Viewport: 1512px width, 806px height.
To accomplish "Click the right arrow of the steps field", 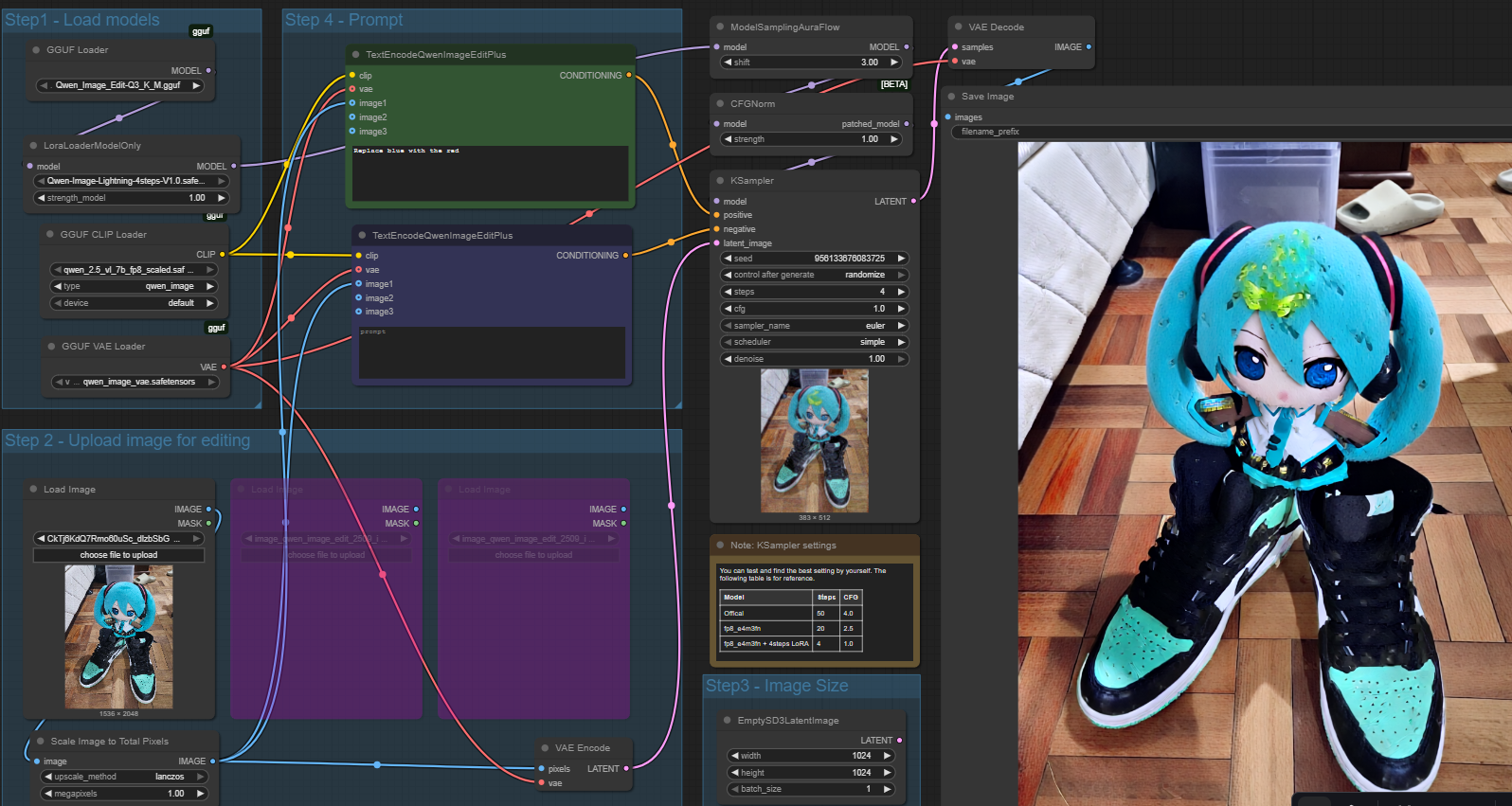I will coord(901,292).
